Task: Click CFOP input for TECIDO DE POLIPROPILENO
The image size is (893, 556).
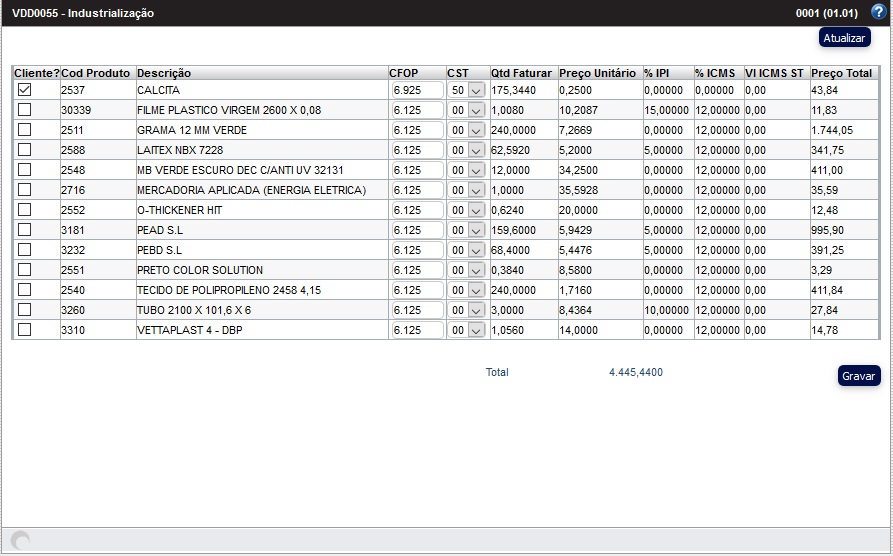Action: [x=417, y=290]
